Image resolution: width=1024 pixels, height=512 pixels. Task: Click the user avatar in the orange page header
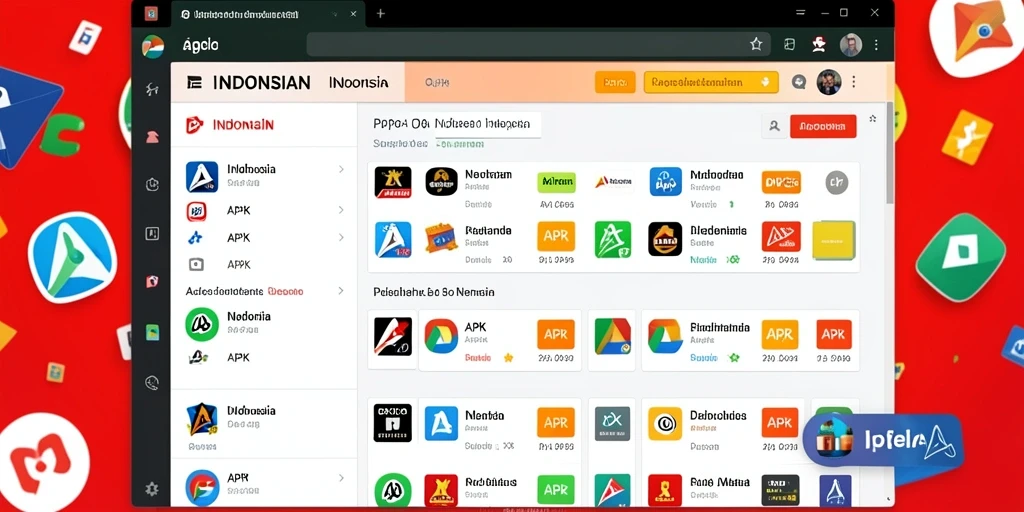[829, 82]
